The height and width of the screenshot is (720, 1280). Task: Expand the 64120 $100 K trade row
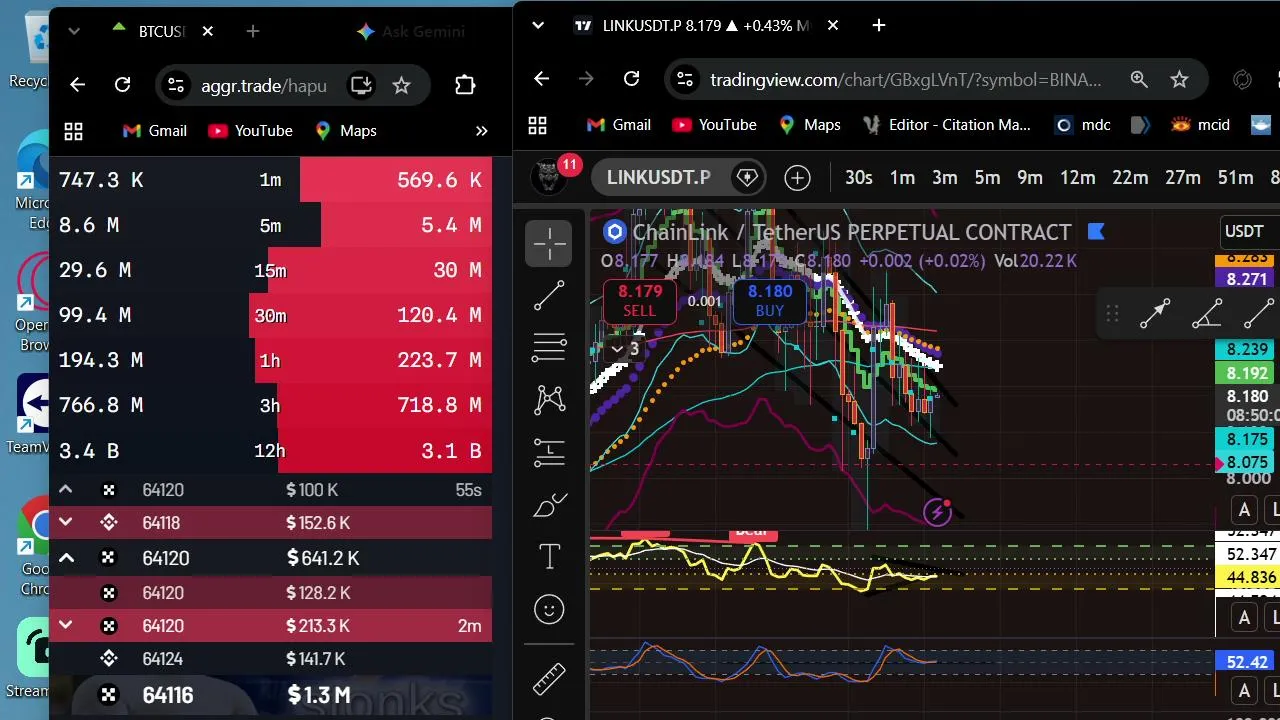point(65,490)
